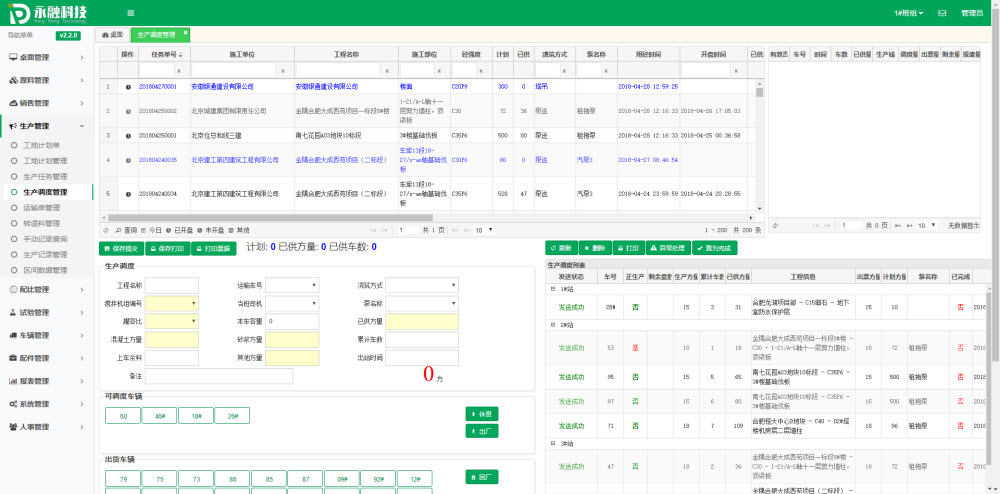Select available vehicle 60 button
Screen dimensions: 1000x494
pyautogui.click(x=122, y=416)
